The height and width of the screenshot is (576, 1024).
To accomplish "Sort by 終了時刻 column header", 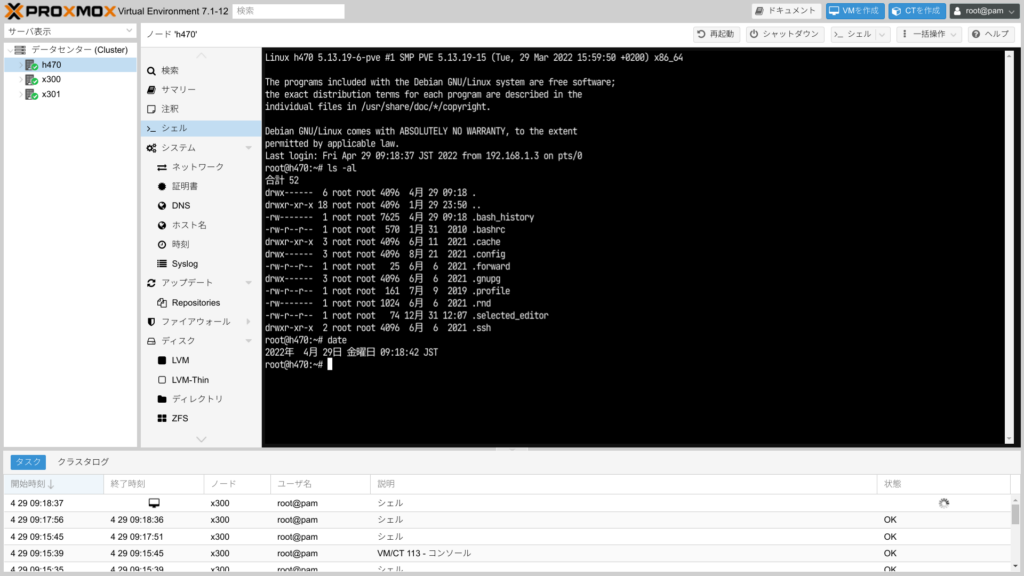I will [x=153, y=484].
